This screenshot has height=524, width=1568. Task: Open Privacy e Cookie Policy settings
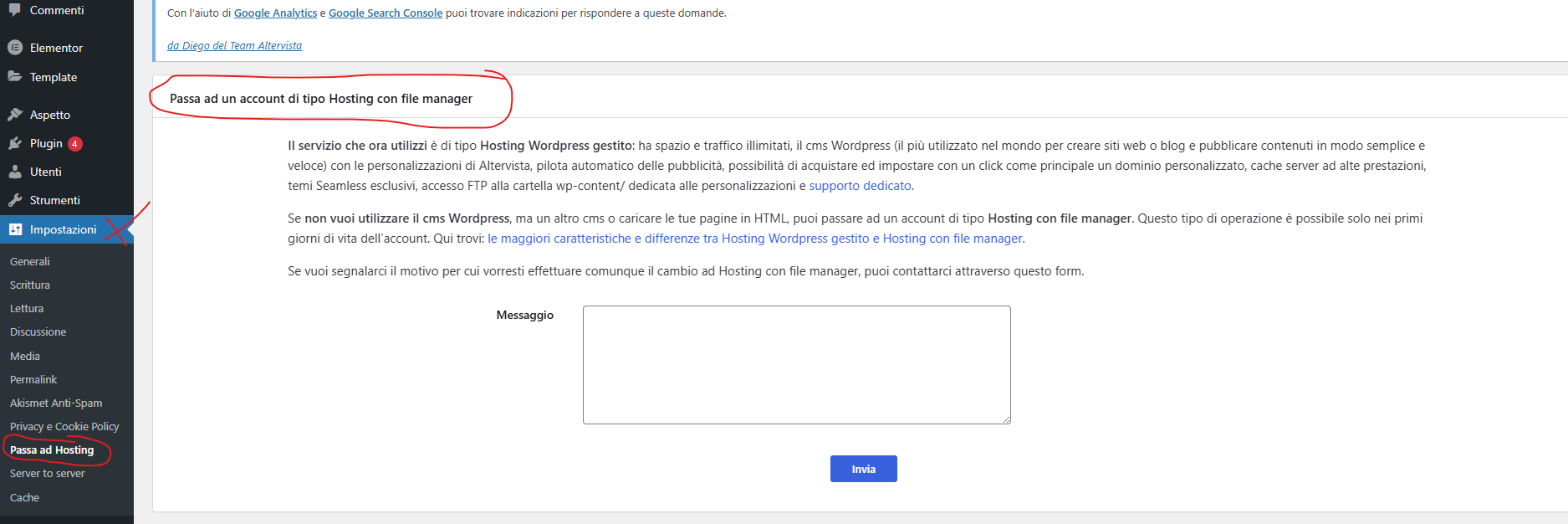(x=64, y=426)
